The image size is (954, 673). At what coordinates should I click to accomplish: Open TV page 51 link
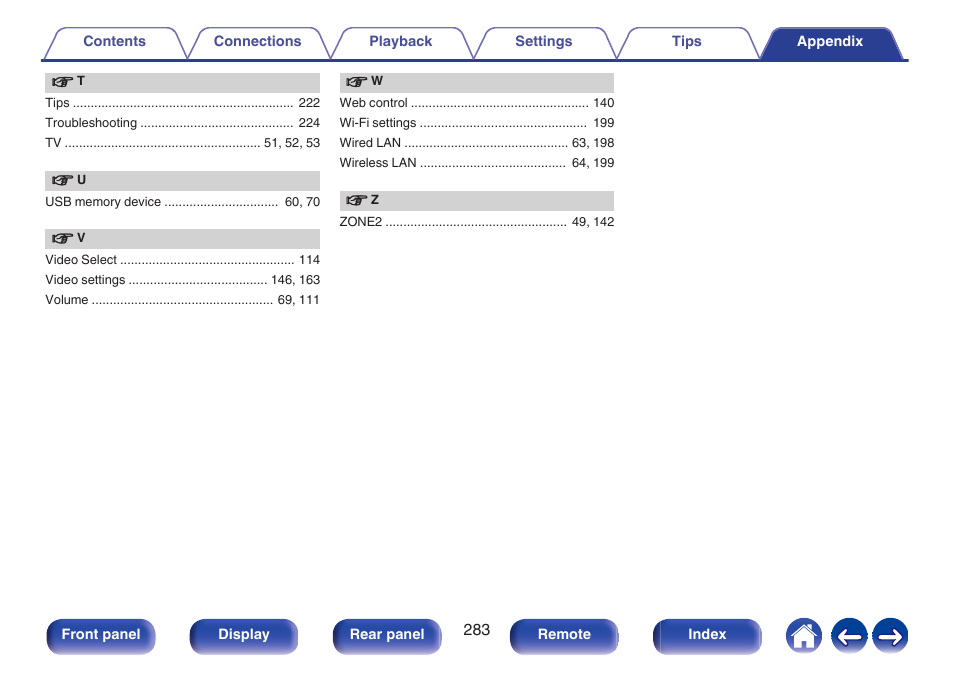coord(271,143)
